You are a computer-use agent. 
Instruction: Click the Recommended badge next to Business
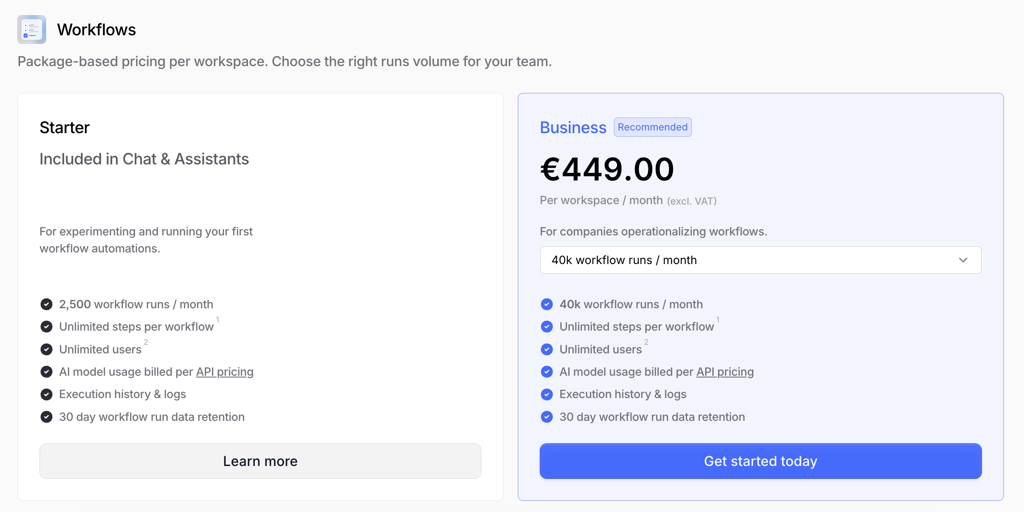652,127
